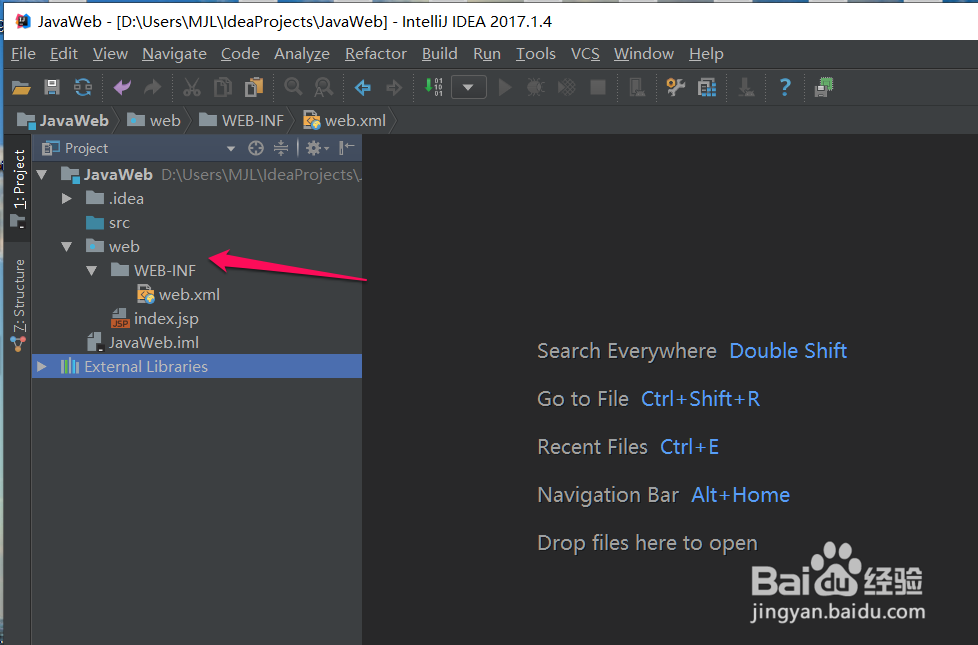Click the Synchronize toolbar icon
This screenshot has width=978, height=645.
pos(83,87)
